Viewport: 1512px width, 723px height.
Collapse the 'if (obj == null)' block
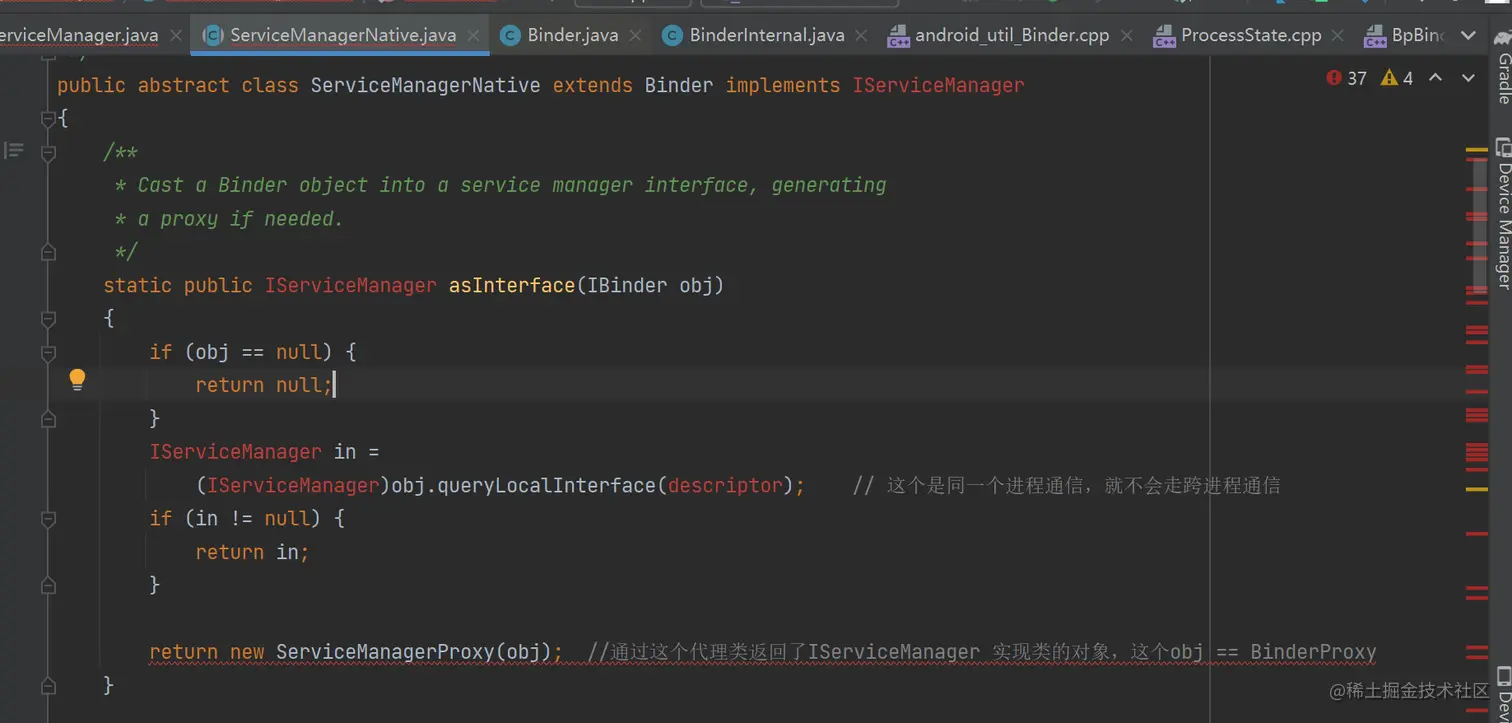pos(48,353)
